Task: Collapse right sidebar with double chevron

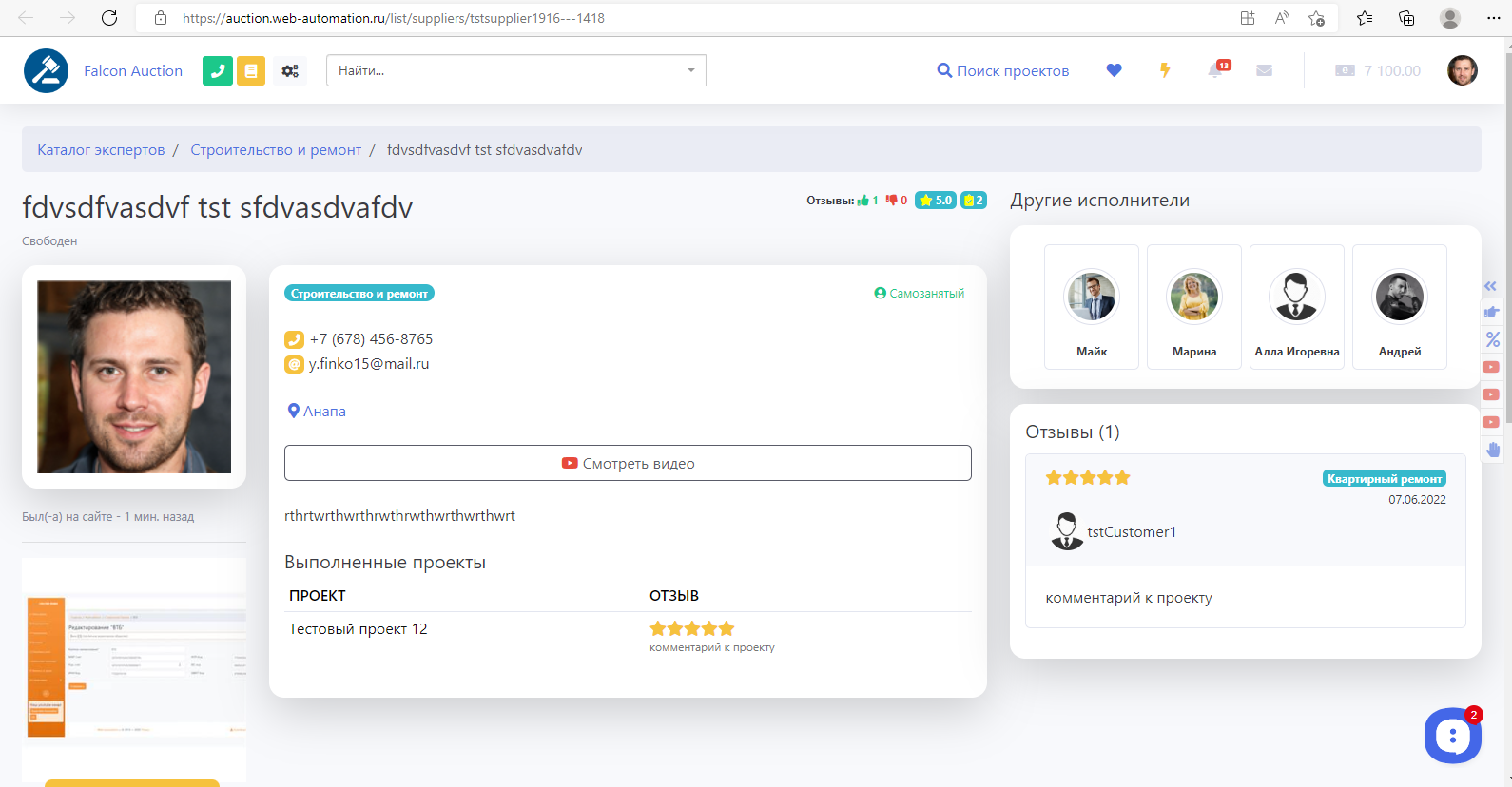Action: 1490,286
